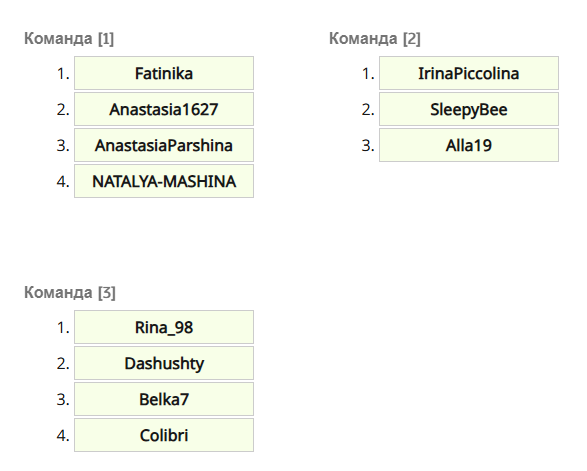Click number 2 beside Dashushty
587x471 pixels.
point(63,363)
